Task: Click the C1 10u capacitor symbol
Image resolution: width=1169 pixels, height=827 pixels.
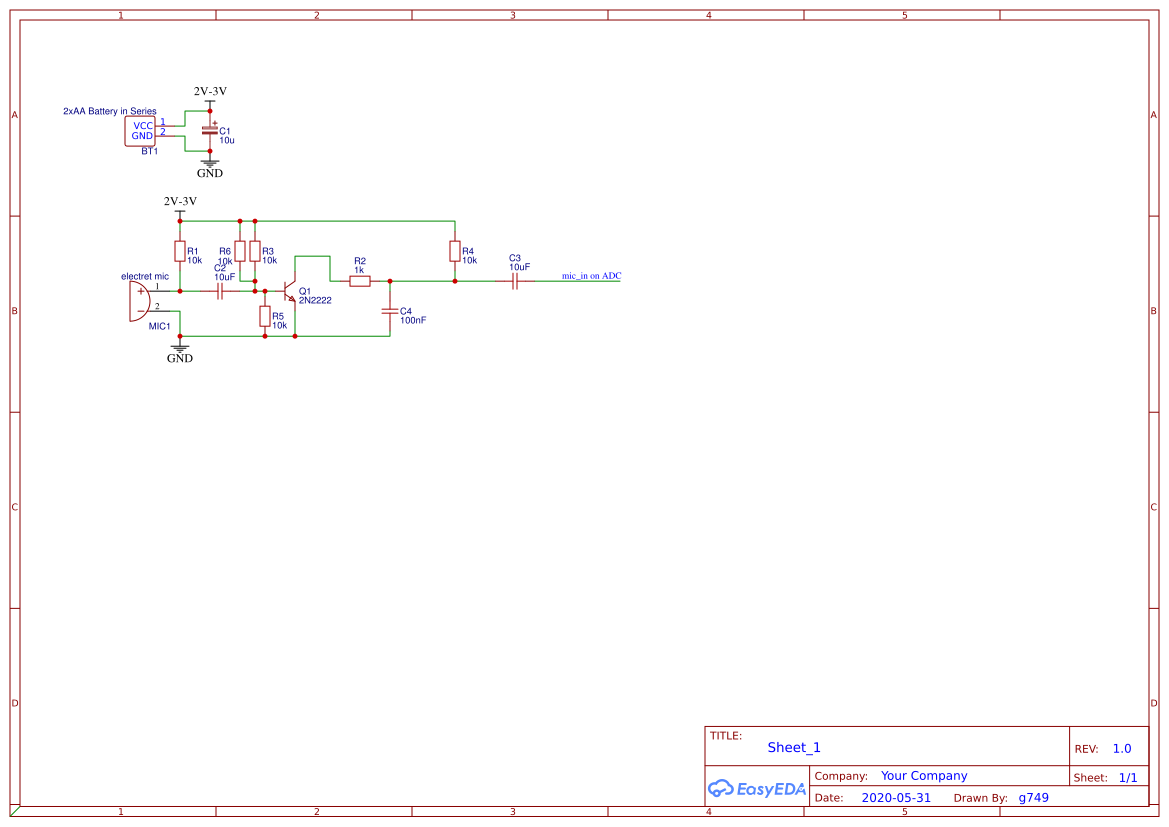Action: [x=210, y=131]
